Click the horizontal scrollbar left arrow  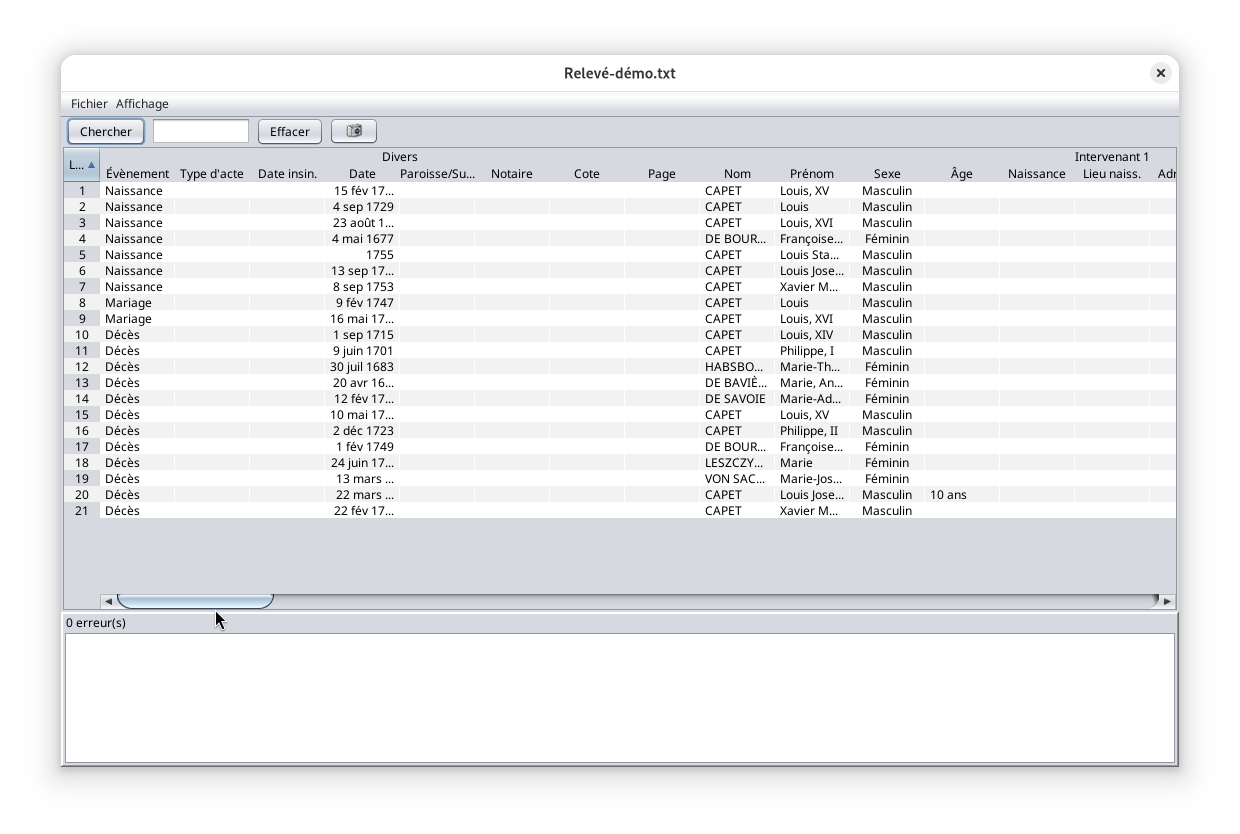click(x=108, y=601)
